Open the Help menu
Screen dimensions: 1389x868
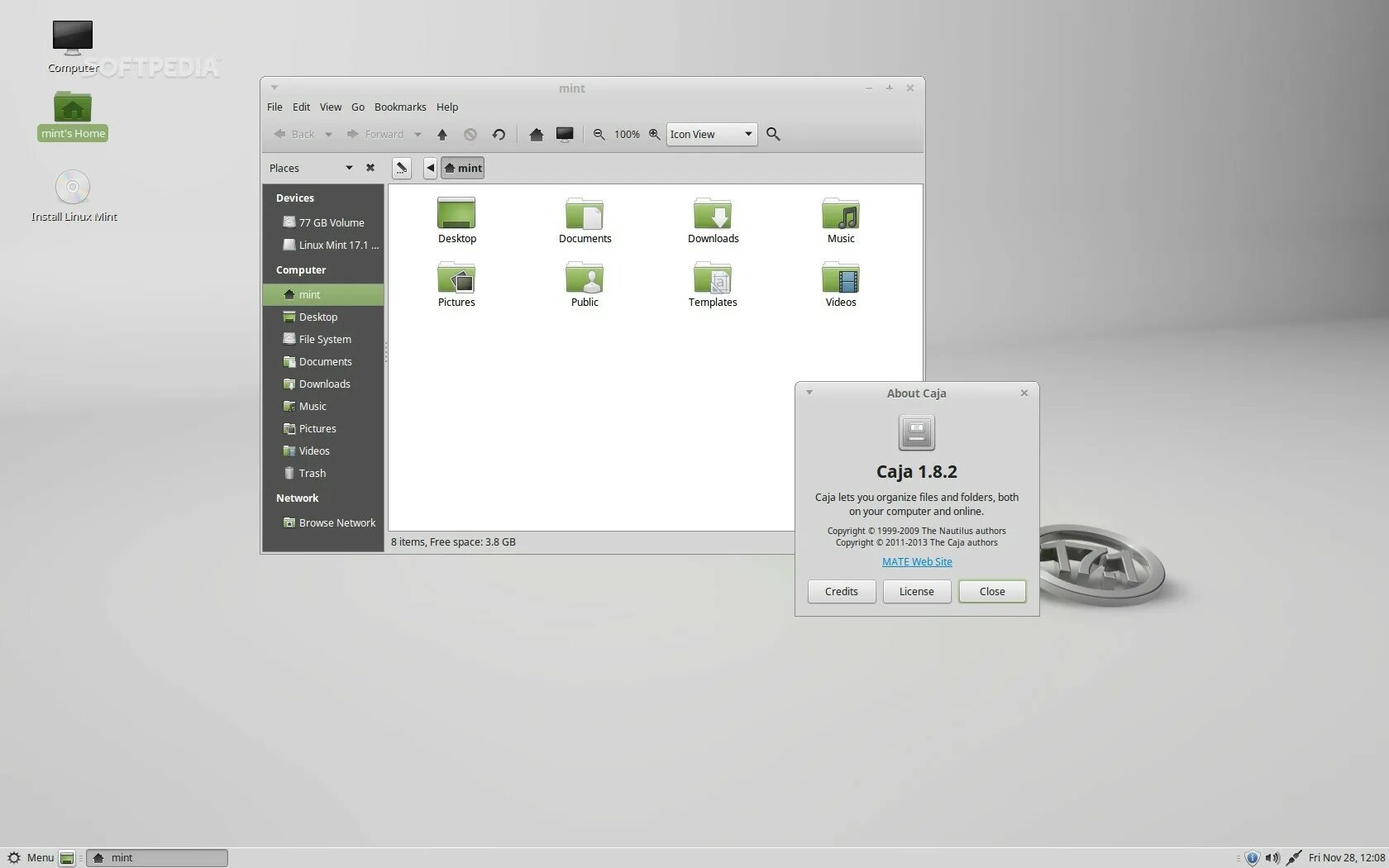tap(447, 107)
